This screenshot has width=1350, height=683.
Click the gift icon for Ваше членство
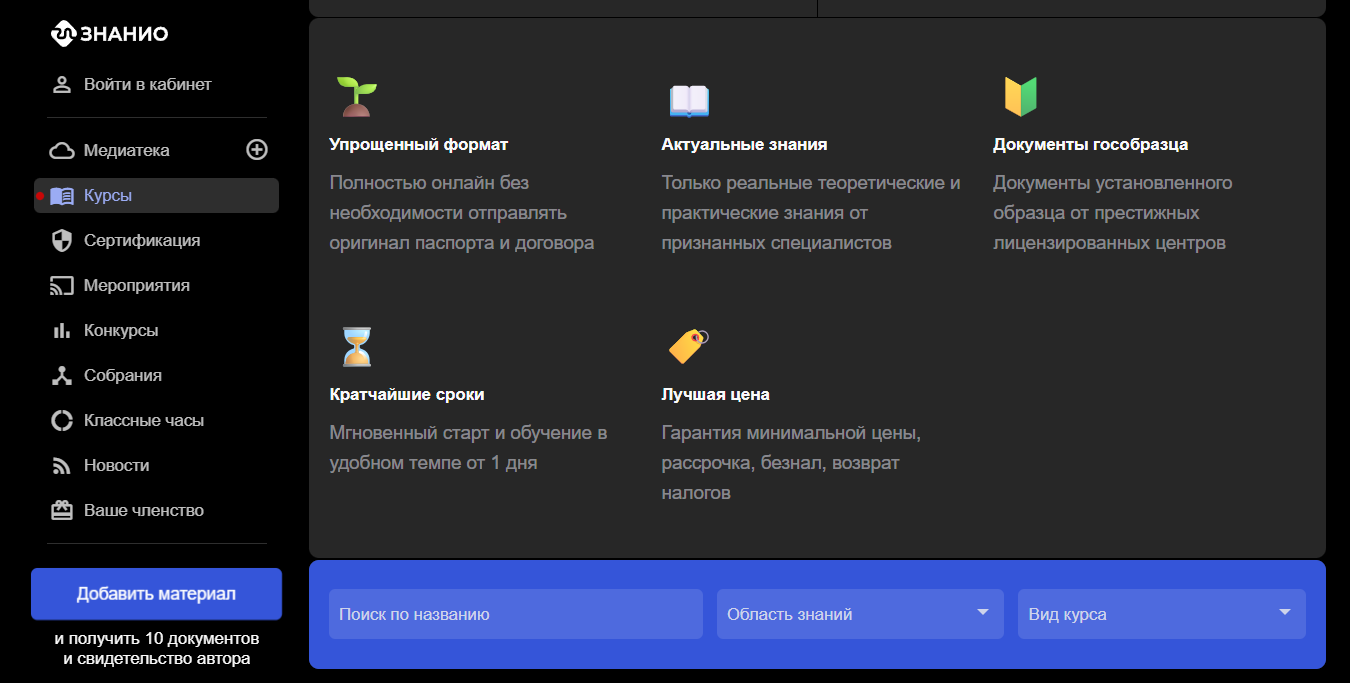point(62,511)
